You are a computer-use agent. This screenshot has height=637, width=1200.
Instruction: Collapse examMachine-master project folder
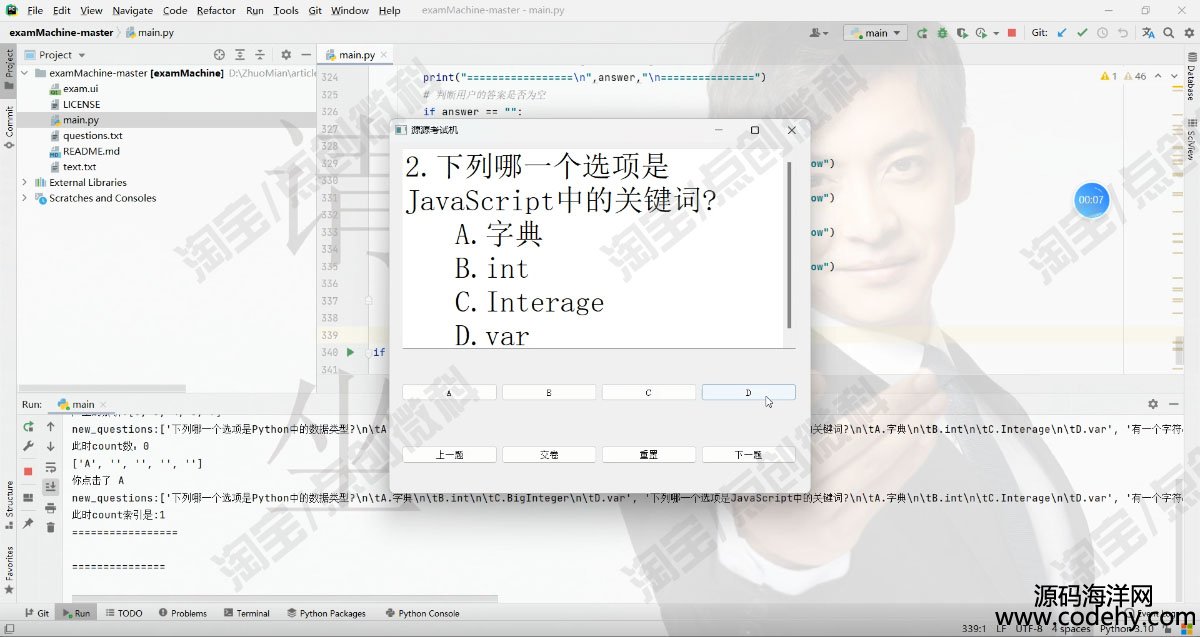pyautogui.click(x=25, y=73)
